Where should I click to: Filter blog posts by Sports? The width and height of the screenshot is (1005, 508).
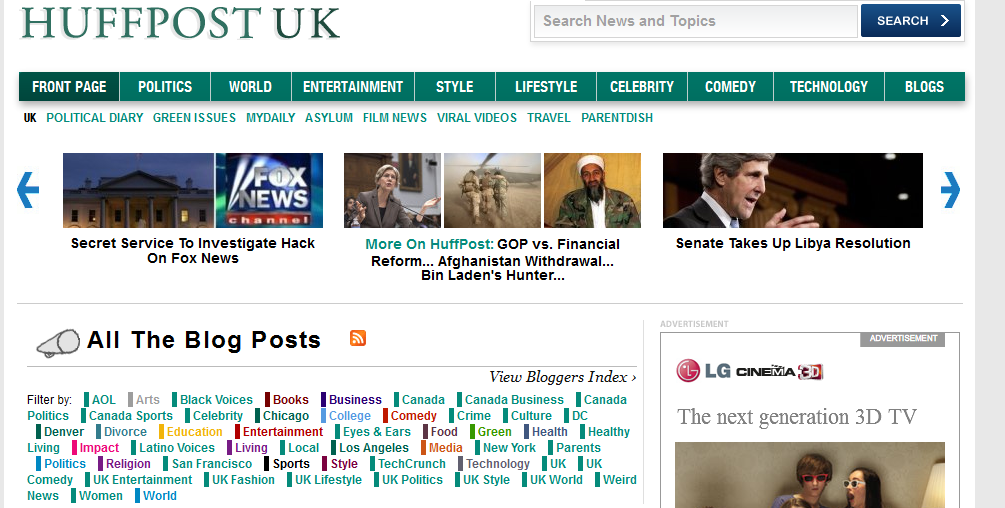[x=291, y=464]
